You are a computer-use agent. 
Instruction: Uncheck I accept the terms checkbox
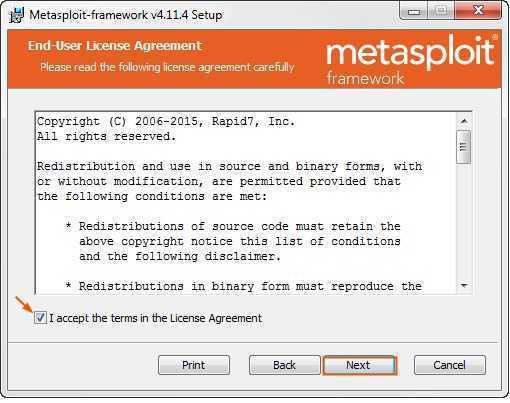coord(40,317)
